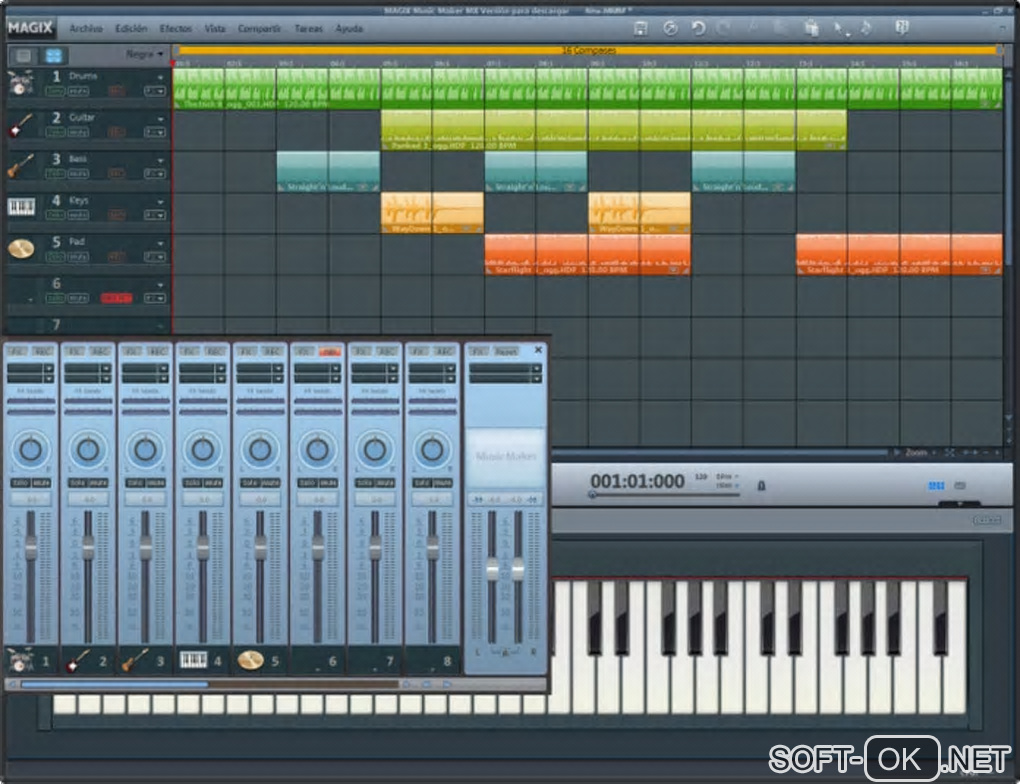
Task: Expand the Pad track options arrow
Action: (x=160, y=243)
